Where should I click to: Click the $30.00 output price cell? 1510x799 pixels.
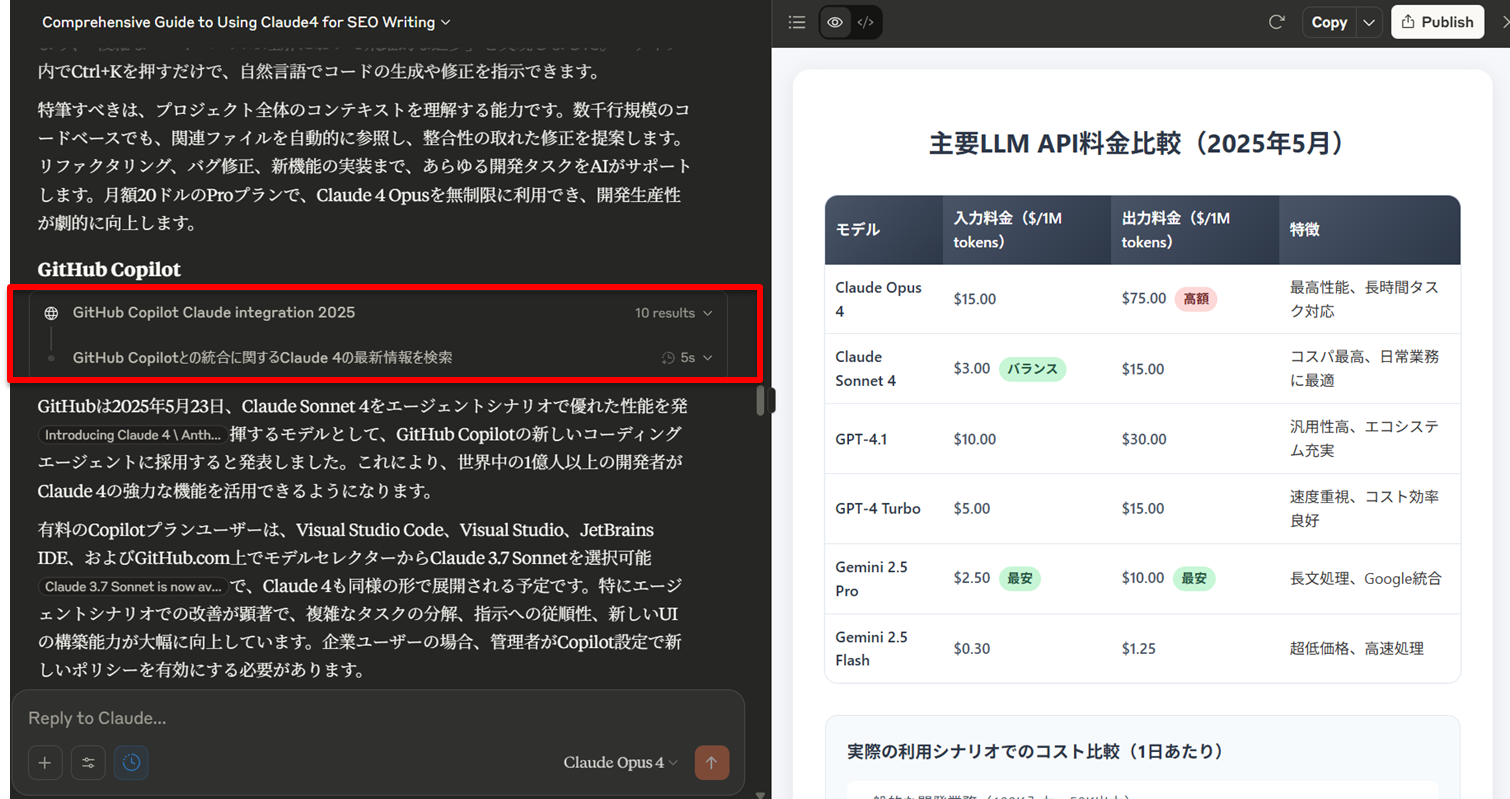tap(1144, 438)
